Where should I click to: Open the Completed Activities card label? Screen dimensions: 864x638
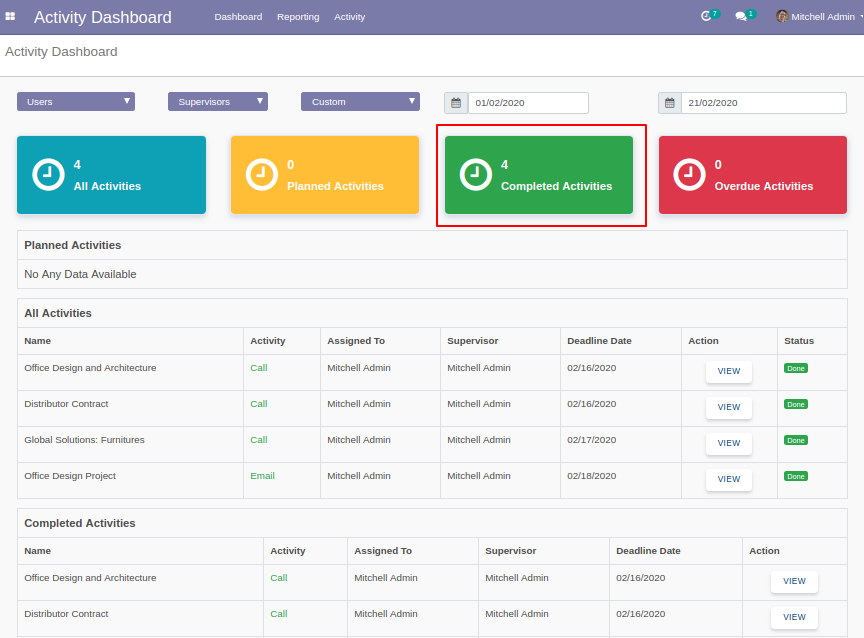(x=557, y=186)
